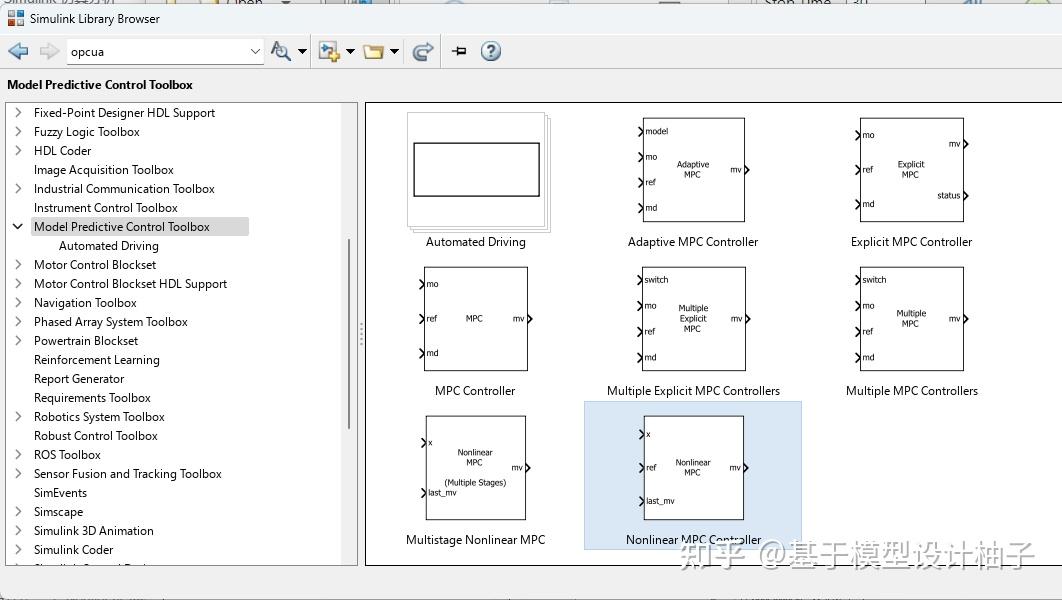Select the Explicit MPC Controller block

[x=911, y=170]
